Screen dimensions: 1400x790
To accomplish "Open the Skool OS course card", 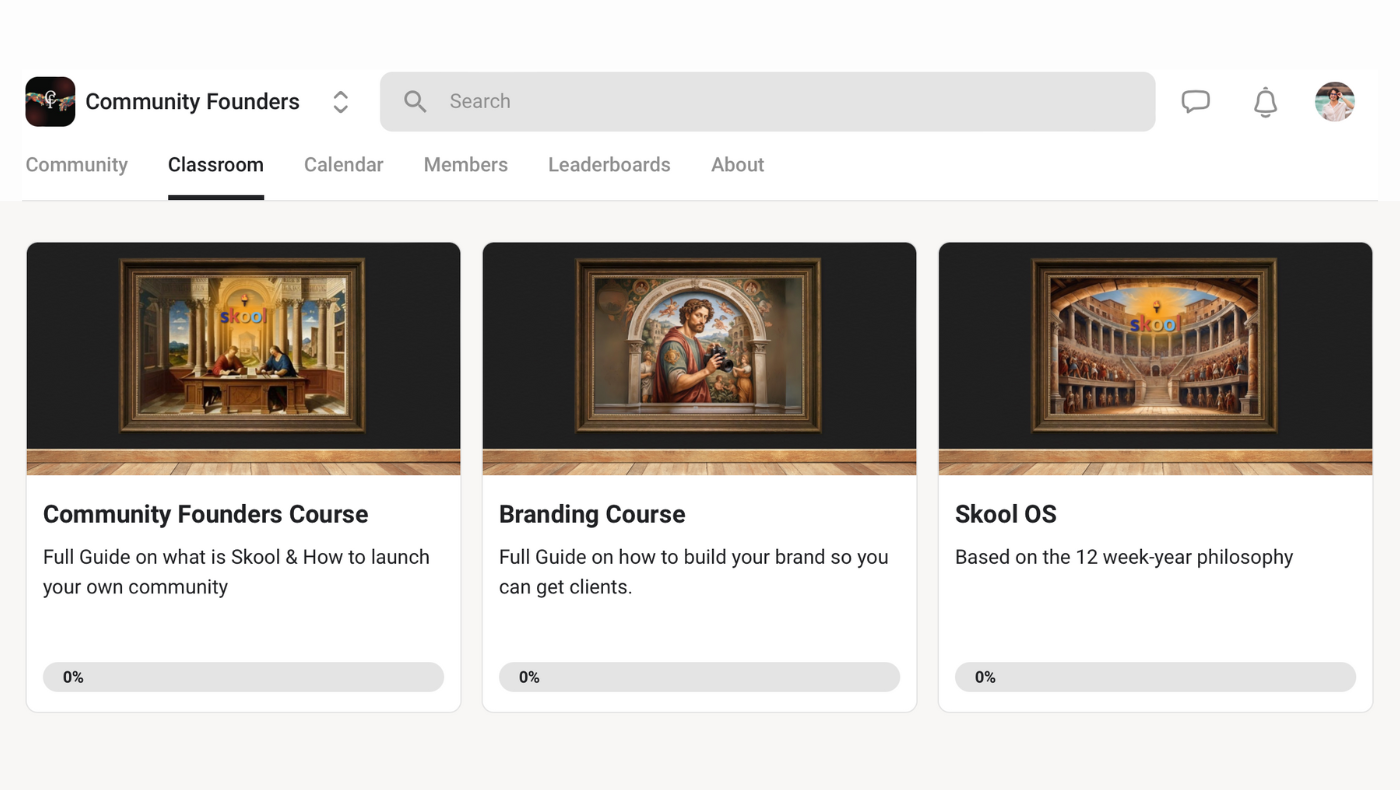I will [1155, 514].
